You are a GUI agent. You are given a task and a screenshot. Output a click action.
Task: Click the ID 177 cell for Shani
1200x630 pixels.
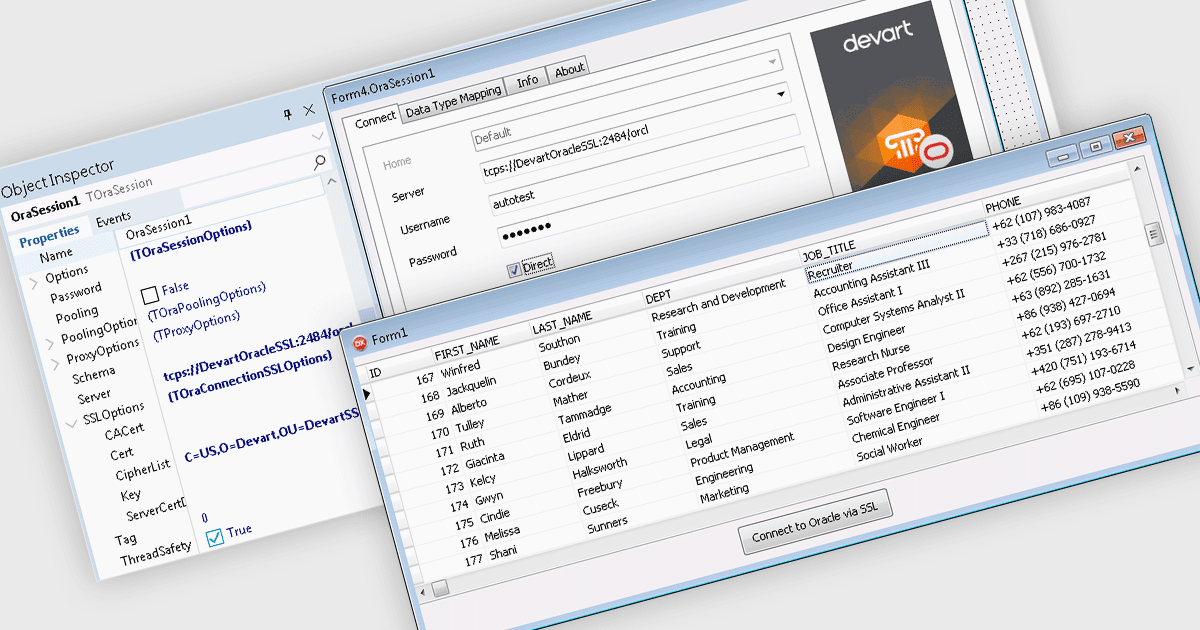click(472, 559)
